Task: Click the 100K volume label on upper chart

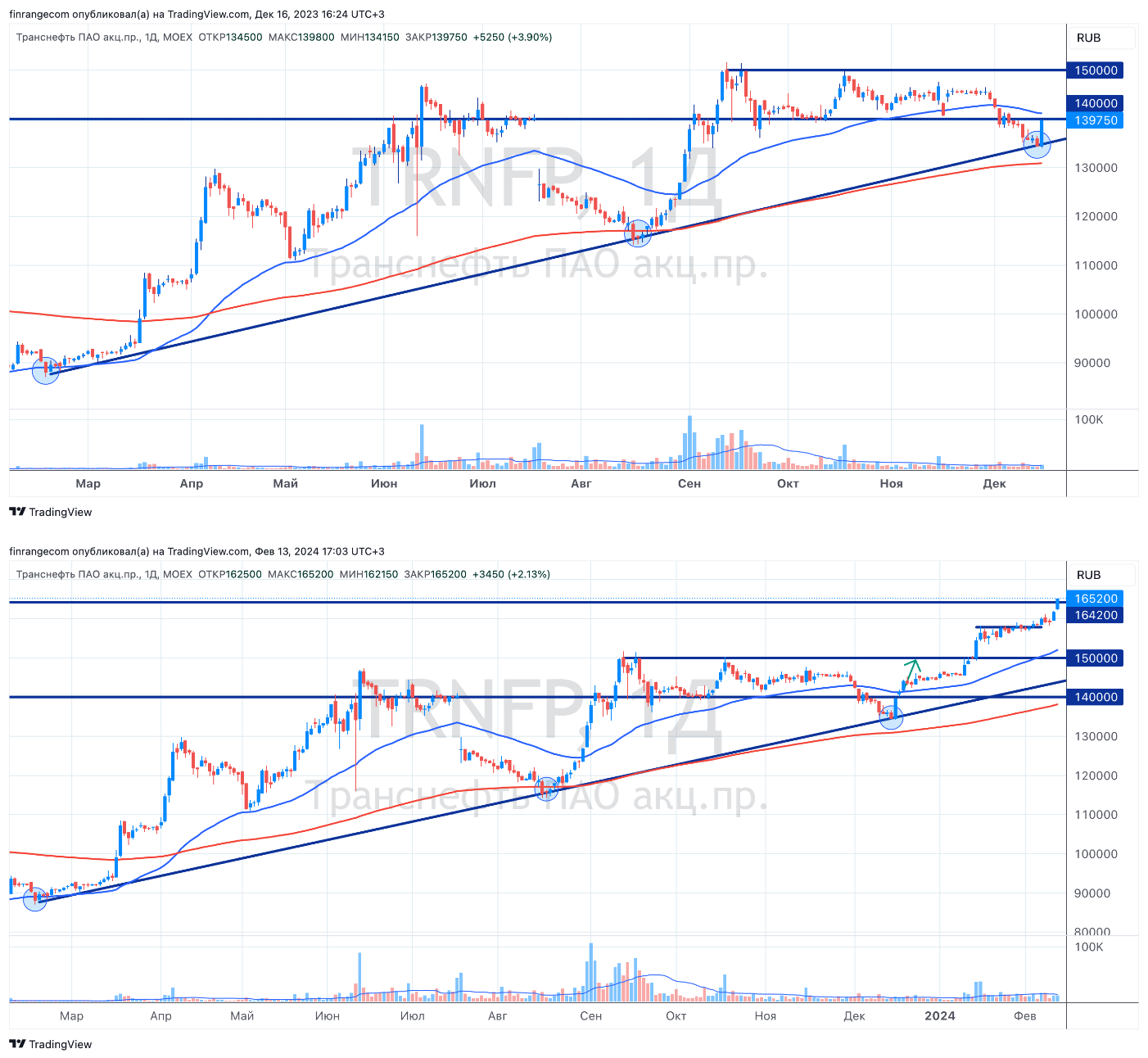Action: click(x=1089, y=419)
